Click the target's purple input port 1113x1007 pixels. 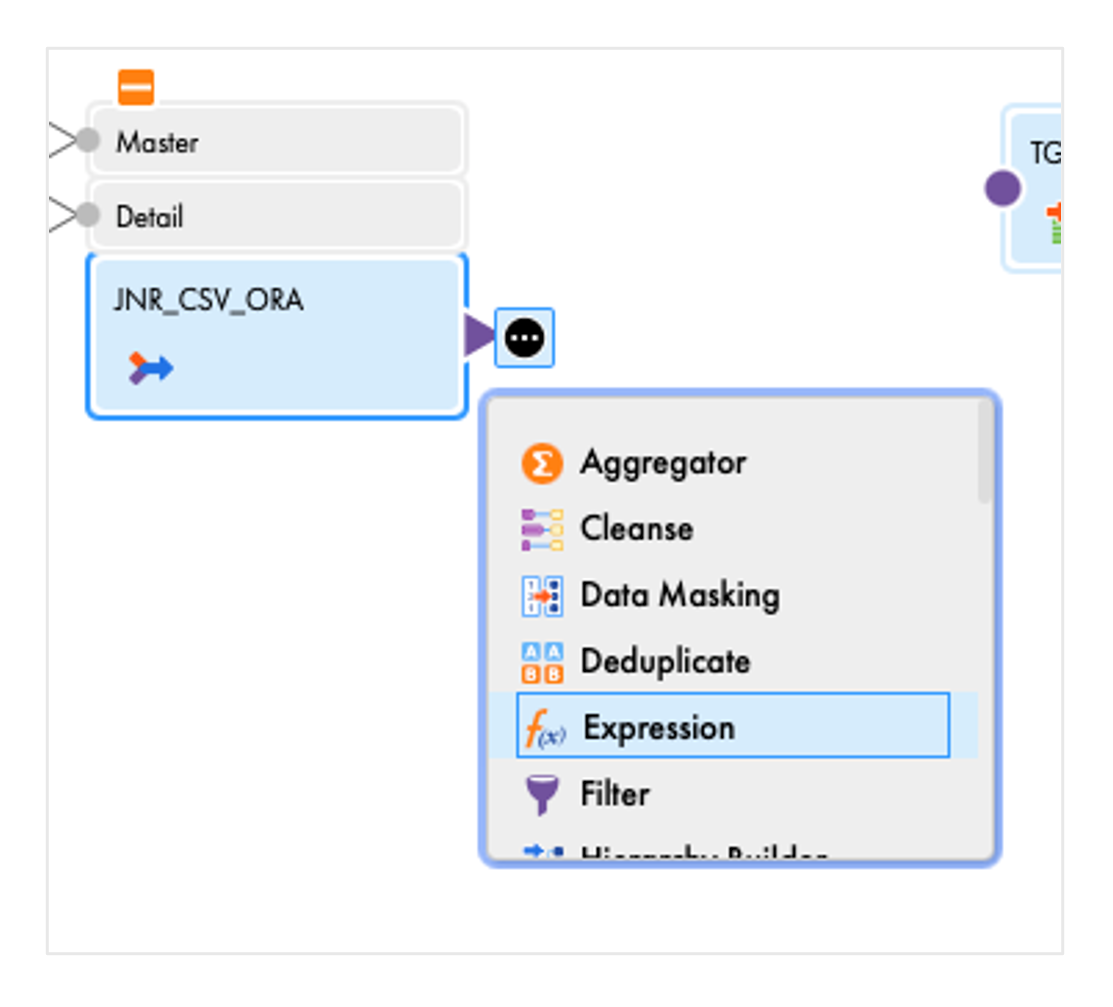(x=1002, y=188)
